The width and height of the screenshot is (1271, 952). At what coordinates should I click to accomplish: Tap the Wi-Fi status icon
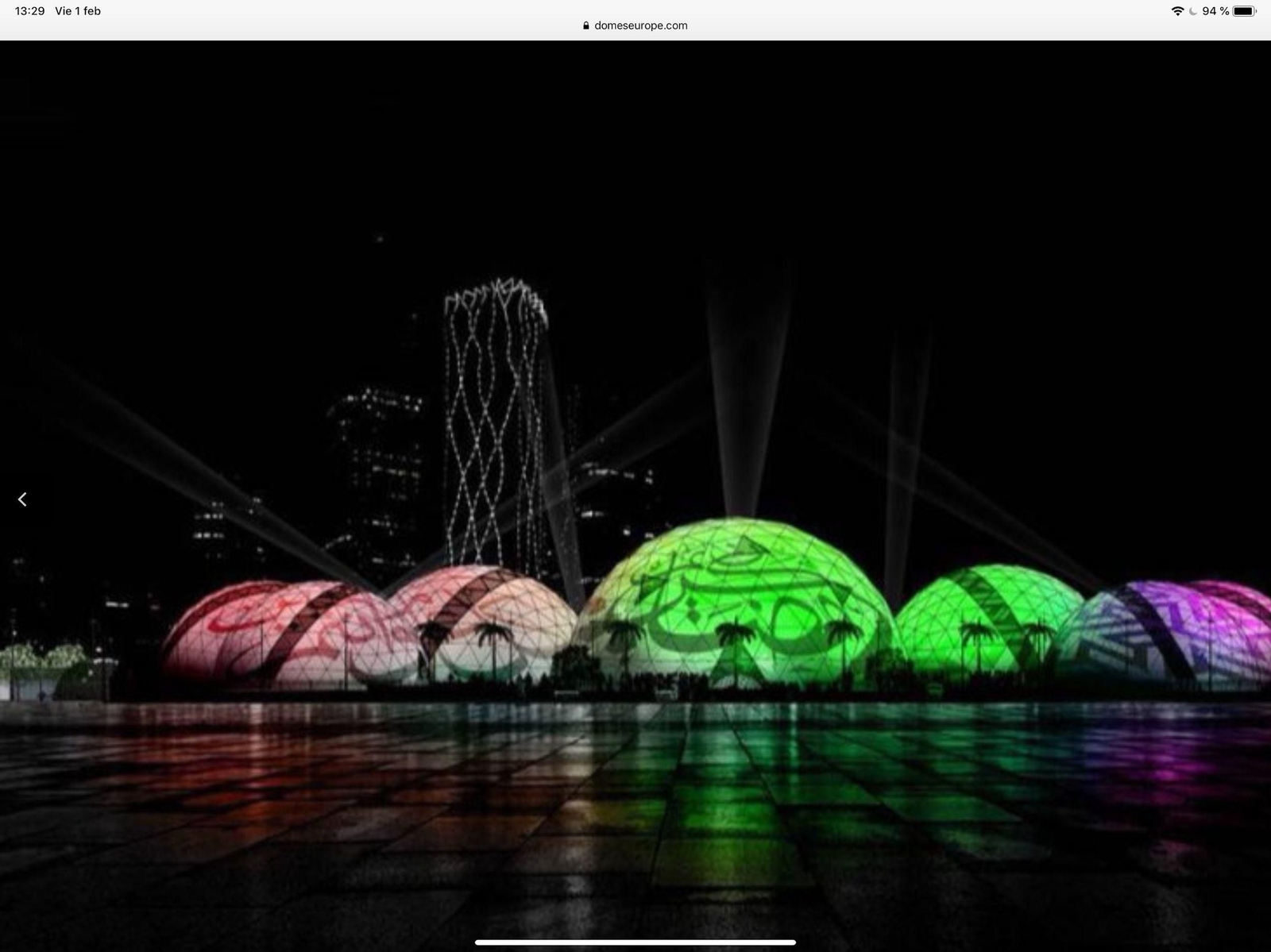click(1177, 11)
